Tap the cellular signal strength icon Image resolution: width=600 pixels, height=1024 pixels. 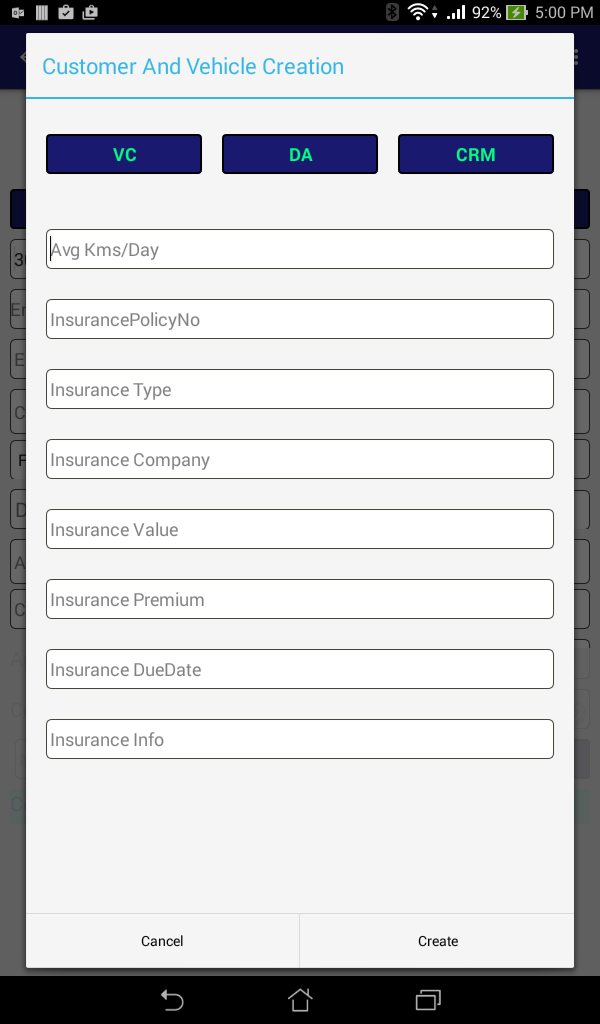pyautogui.click(x=456, y=12)
